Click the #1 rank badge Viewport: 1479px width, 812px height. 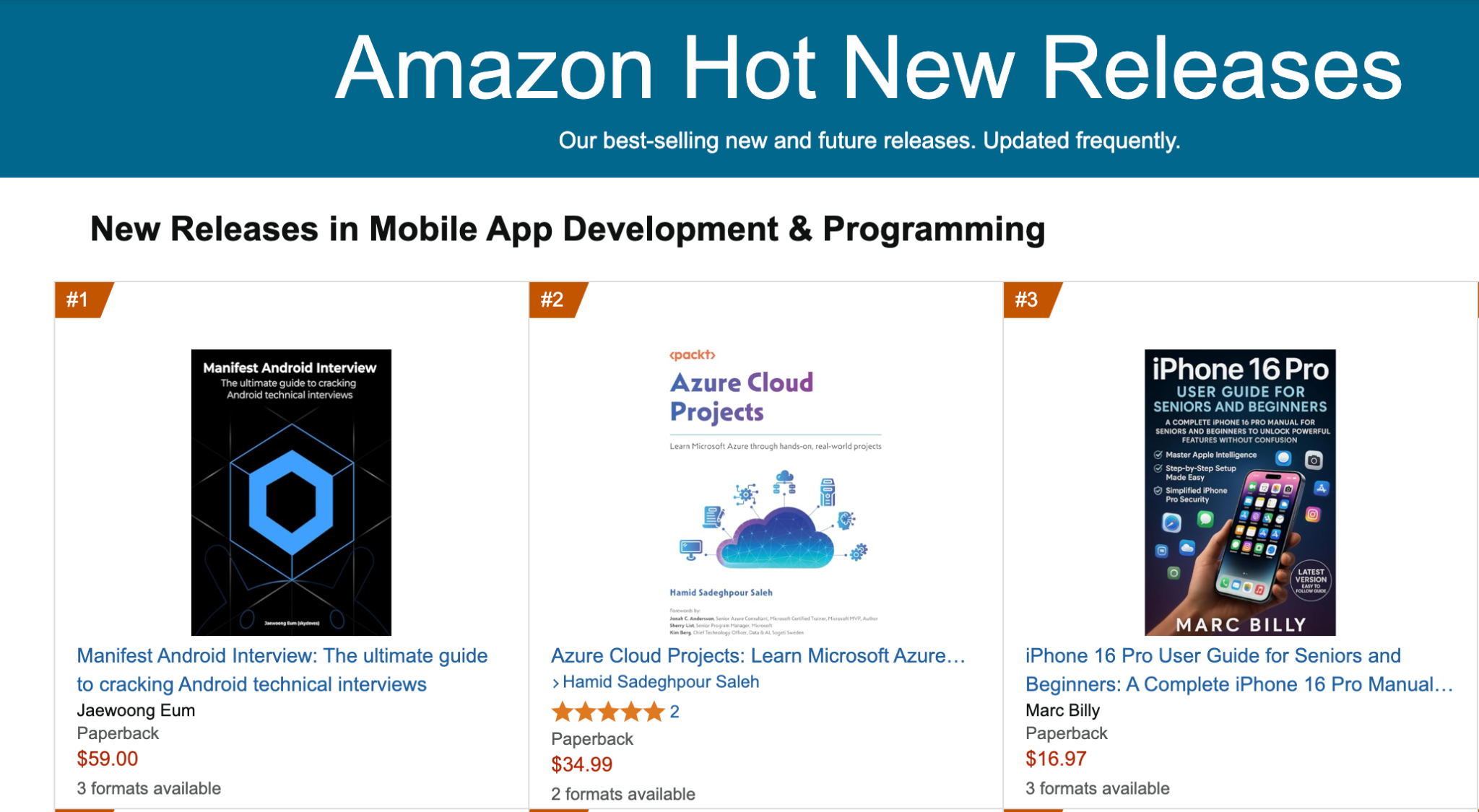[x=77, y=297]
